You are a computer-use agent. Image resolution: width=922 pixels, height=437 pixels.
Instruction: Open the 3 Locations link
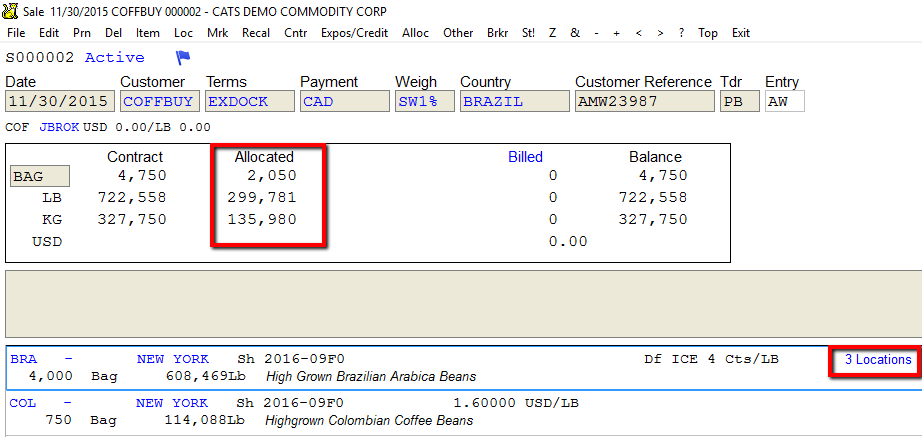(x=878, y=359)
